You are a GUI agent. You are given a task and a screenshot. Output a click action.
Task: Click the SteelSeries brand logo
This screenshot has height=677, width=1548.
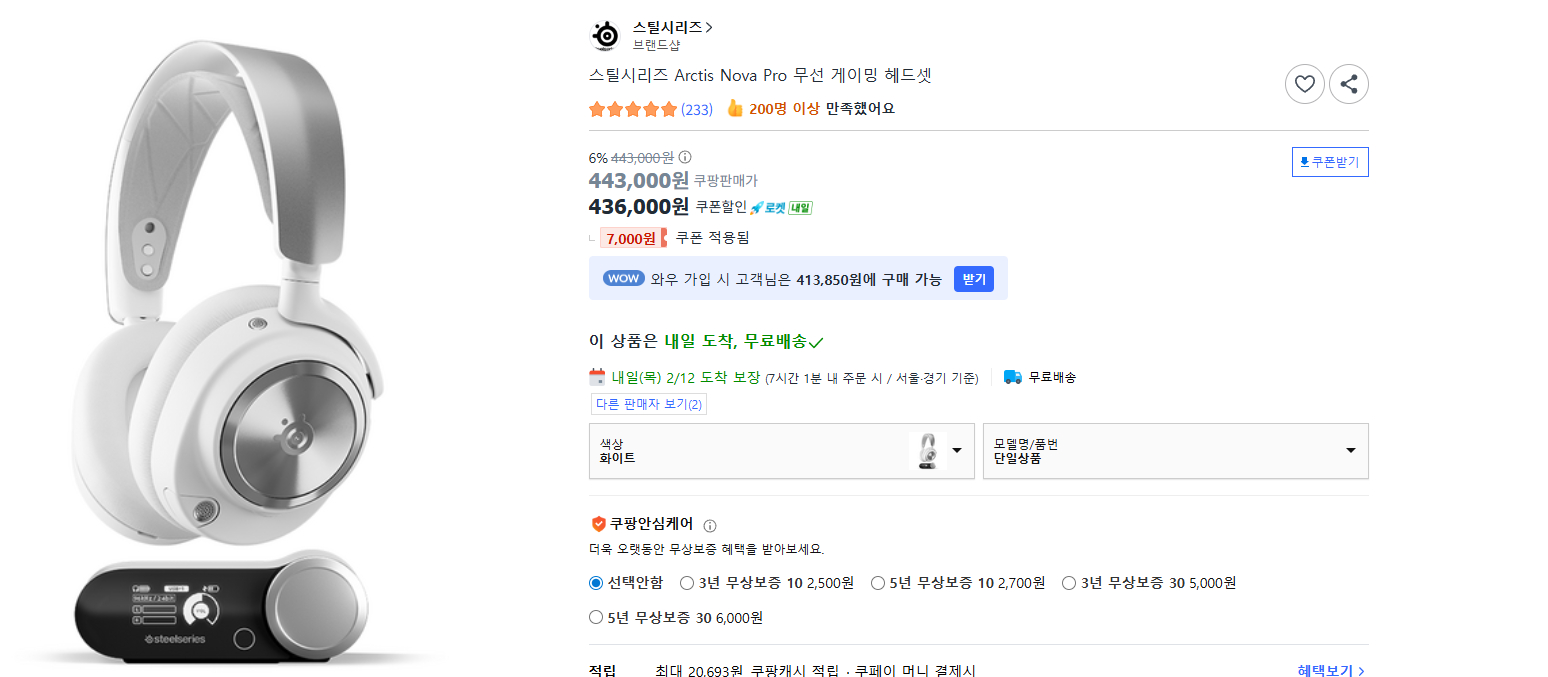point(604,33)
